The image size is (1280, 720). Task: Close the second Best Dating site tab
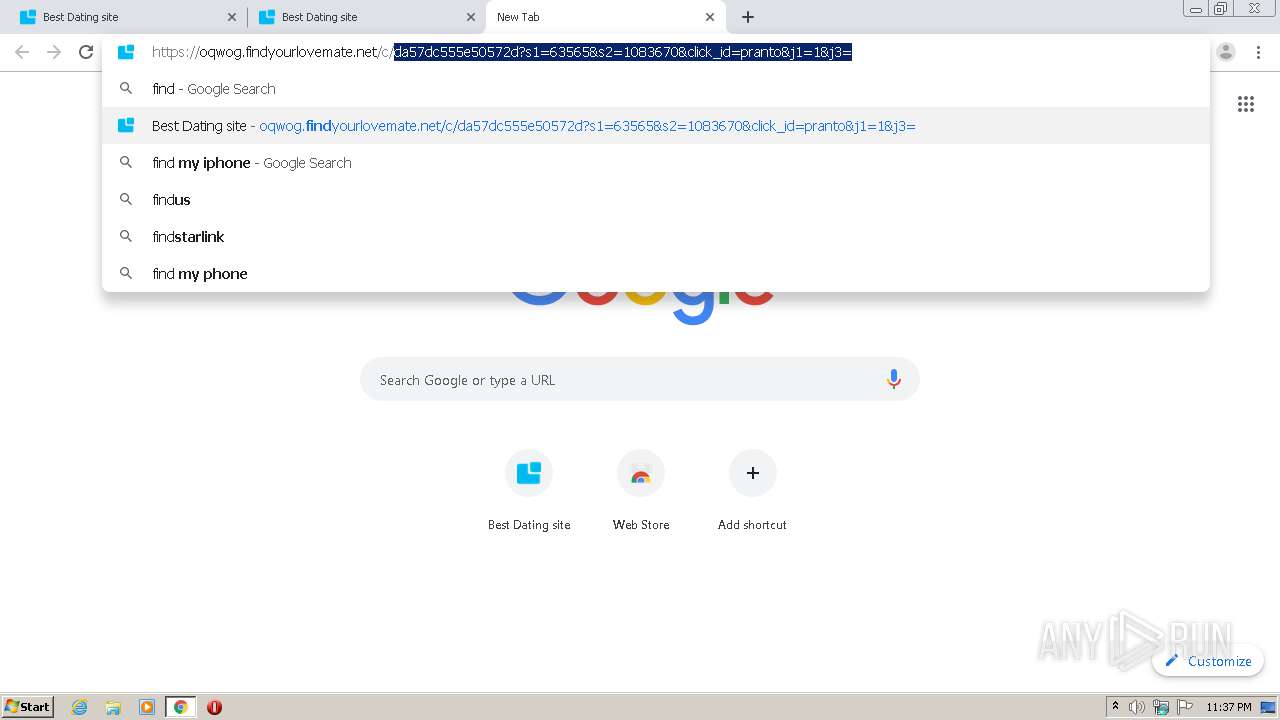pos(471,17)
